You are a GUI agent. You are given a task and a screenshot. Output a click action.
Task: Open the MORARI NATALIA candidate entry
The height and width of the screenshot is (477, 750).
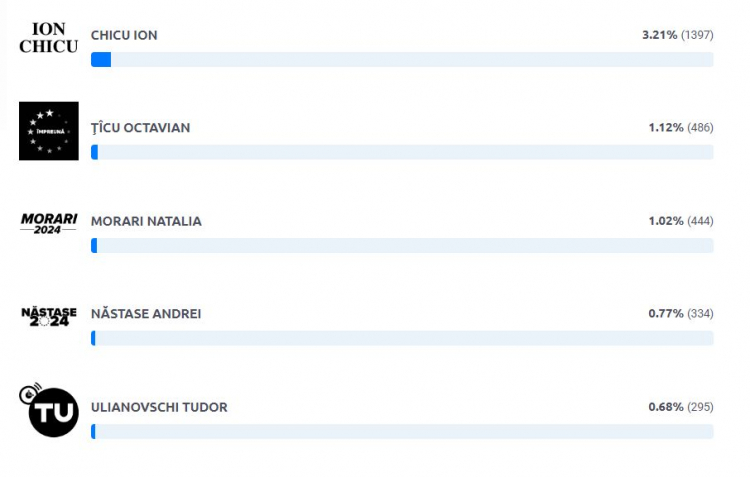tap(146, 221)
